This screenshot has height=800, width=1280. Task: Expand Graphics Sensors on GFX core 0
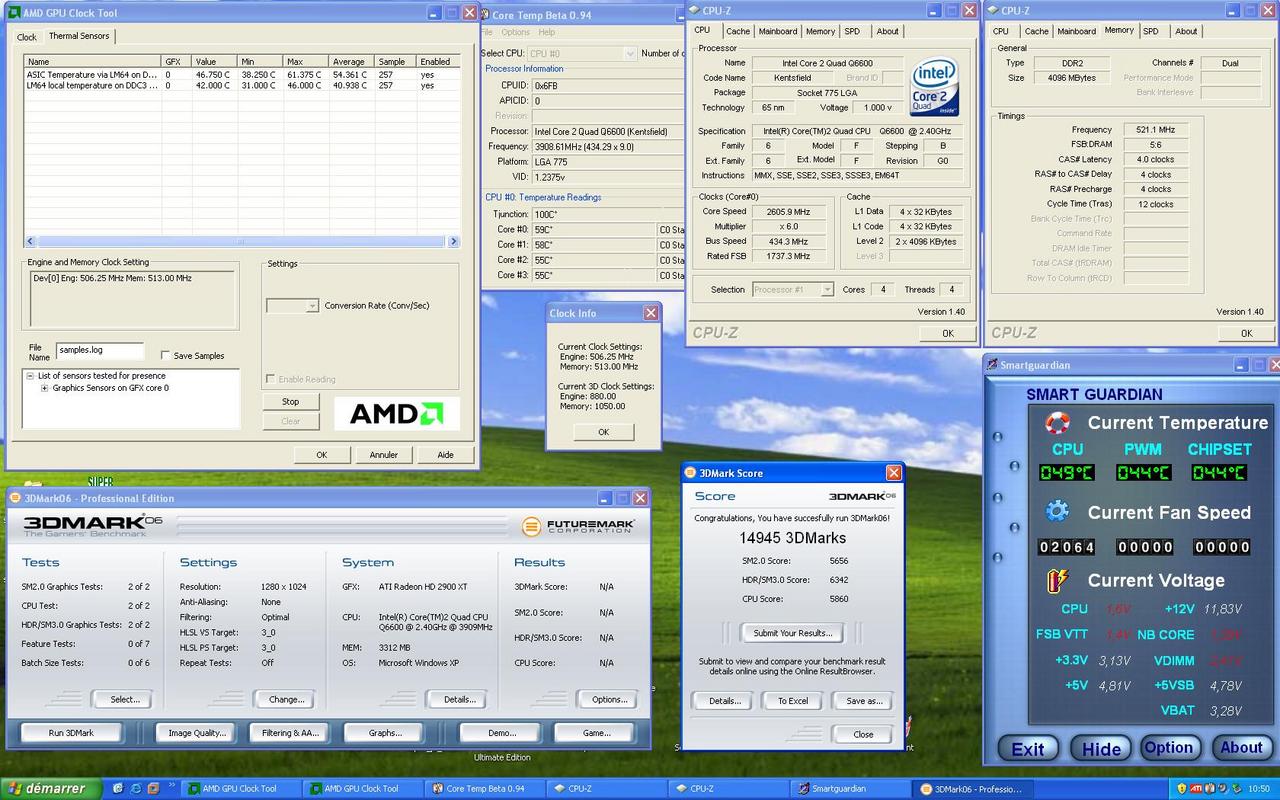coord(44,388)
